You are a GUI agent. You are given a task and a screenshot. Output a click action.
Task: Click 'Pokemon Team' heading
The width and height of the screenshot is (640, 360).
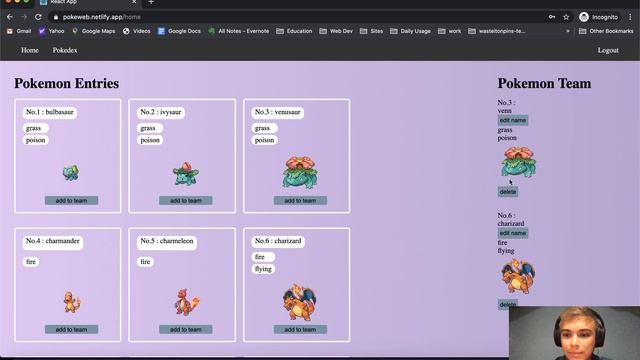click(x=544, y=83)
